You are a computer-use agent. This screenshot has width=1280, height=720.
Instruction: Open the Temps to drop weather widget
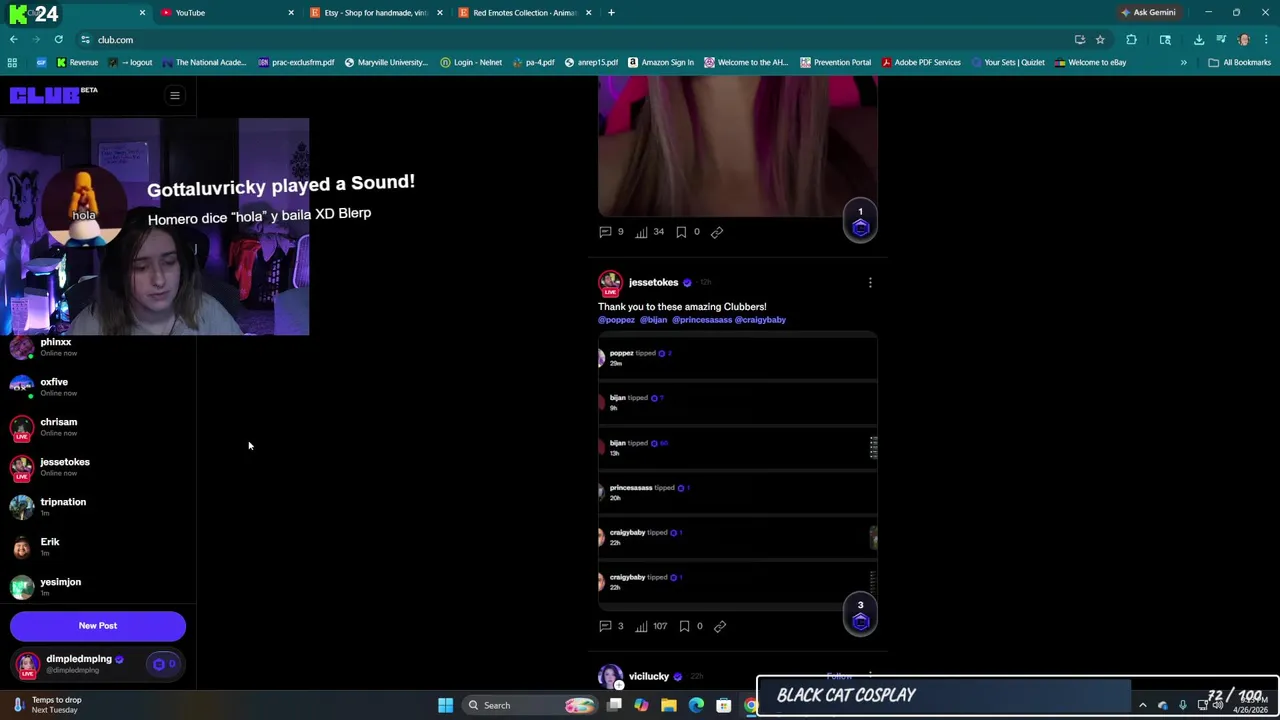coord(45,705)
